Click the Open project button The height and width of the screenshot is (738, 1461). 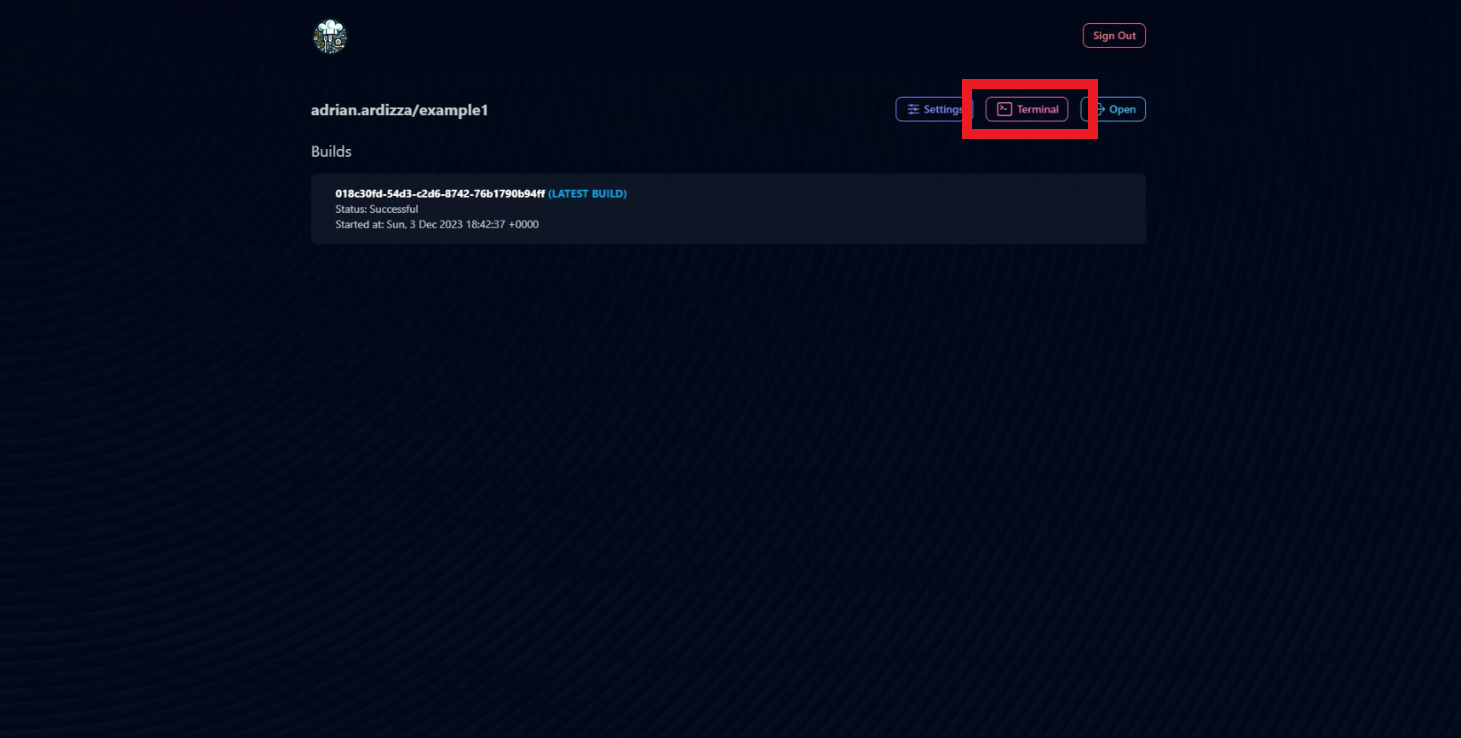pyautogui.click(x=1113, y=110)
